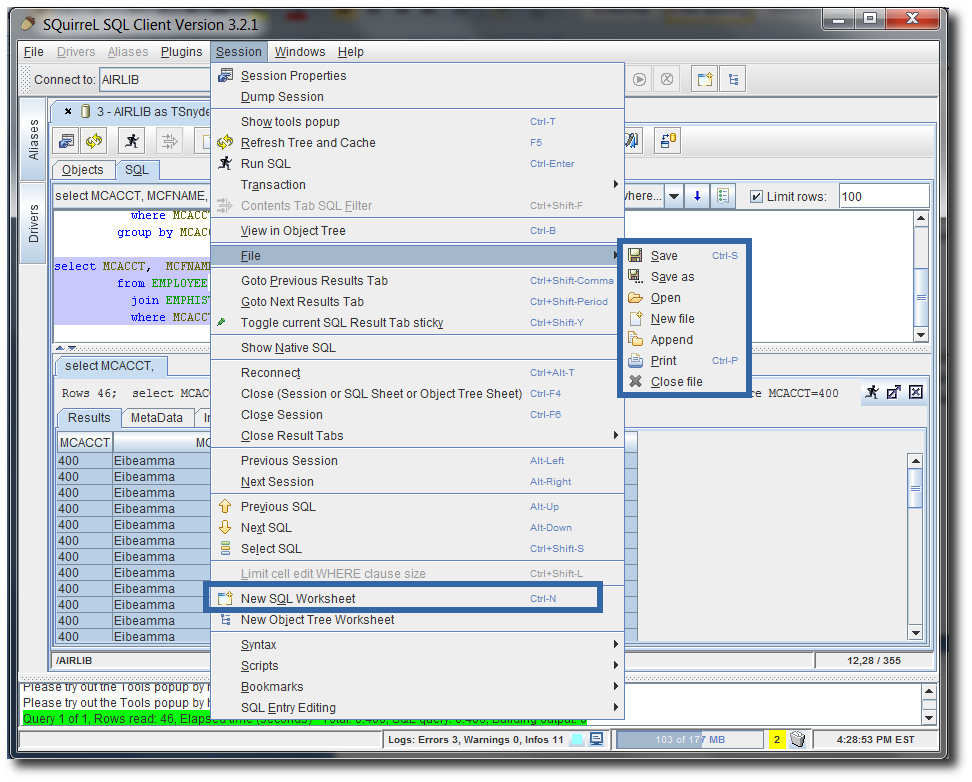Select Session Properties menu item
Screen dimensions: 972x782
[417, 76]
